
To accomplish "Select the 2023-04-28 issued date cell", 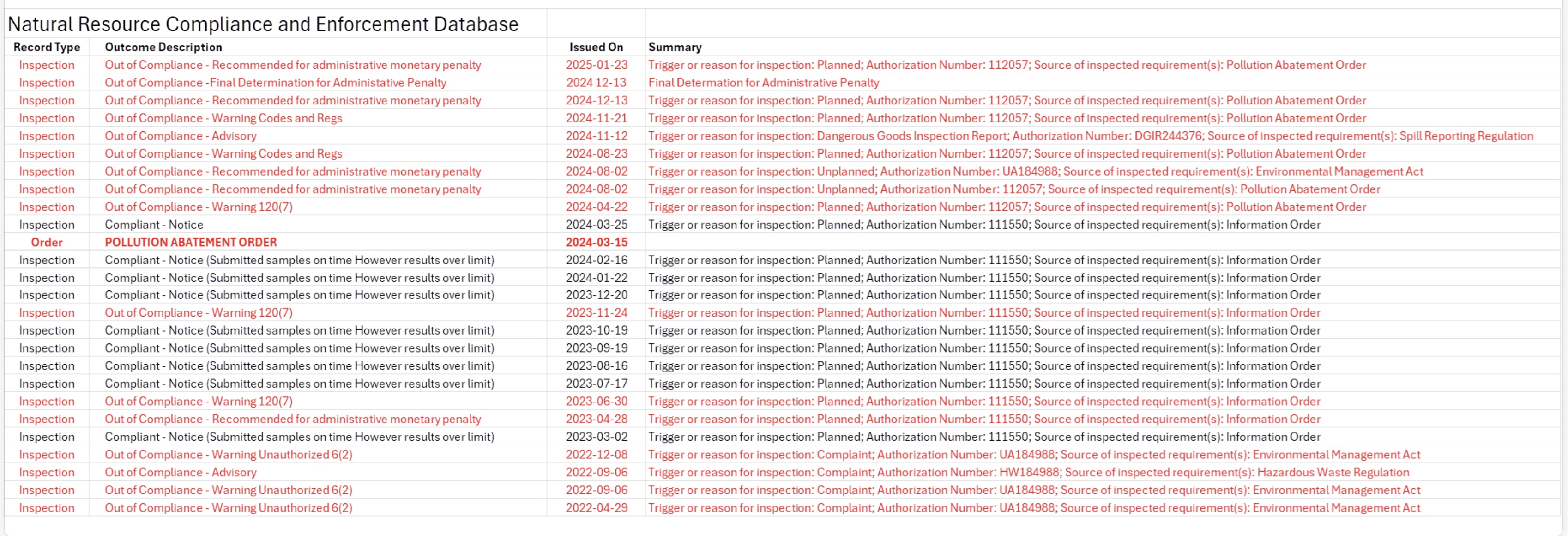I will 596,419.
